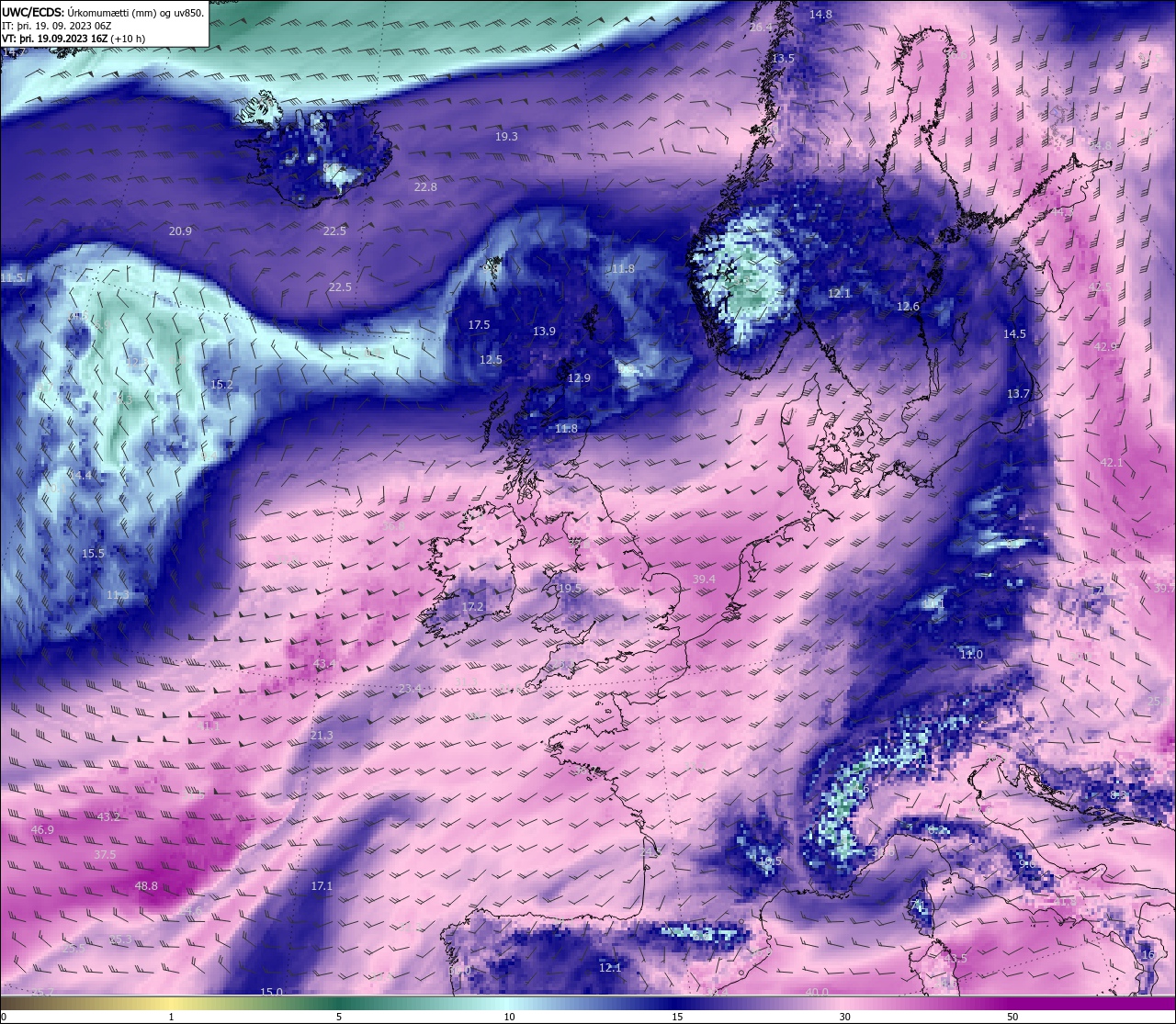Click the map value 14.8
This screenshot has height=1024, width=1176.
pos(820,15)
